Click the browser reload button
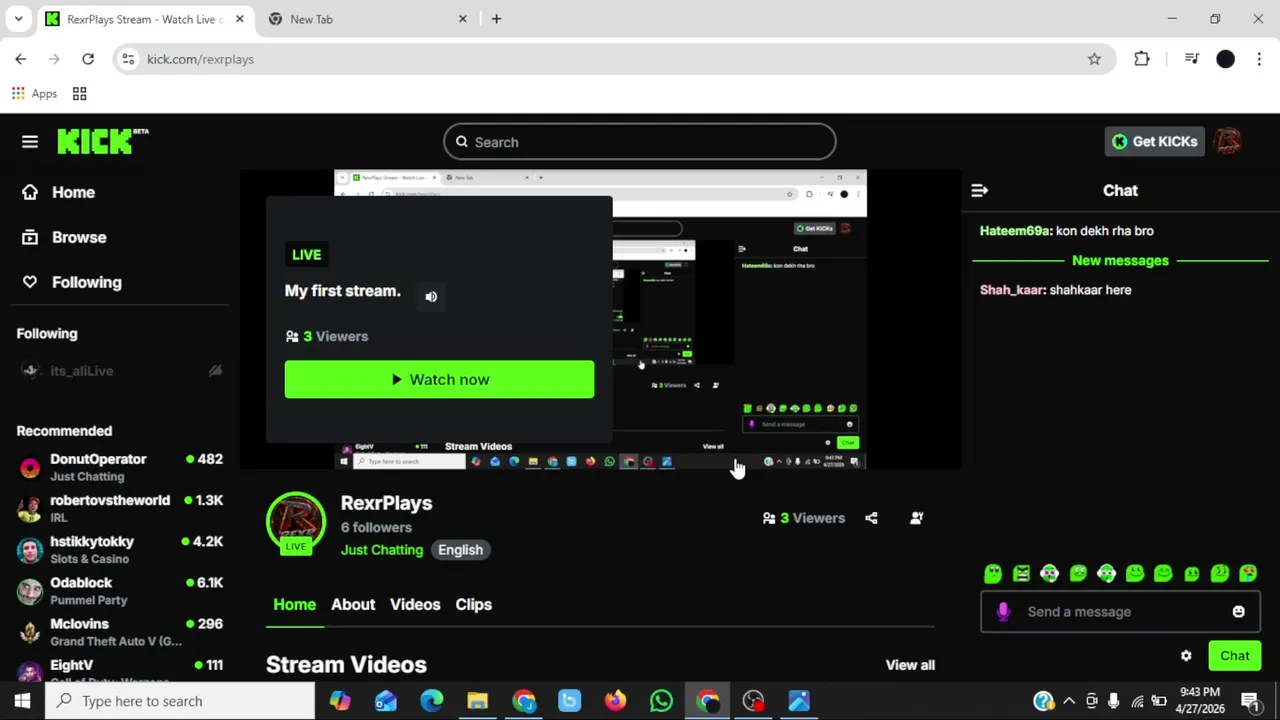1280x720 pixels. tap(88, 59)
